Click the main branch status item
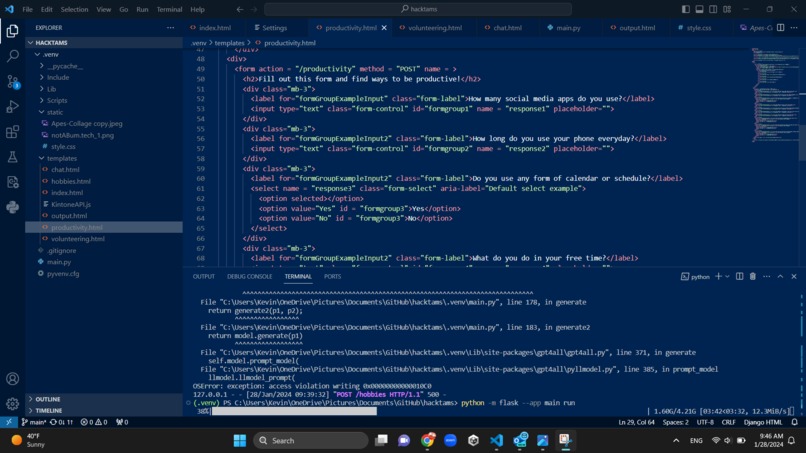The height and width of the screenshot is (453, 806). coord(34,422)
